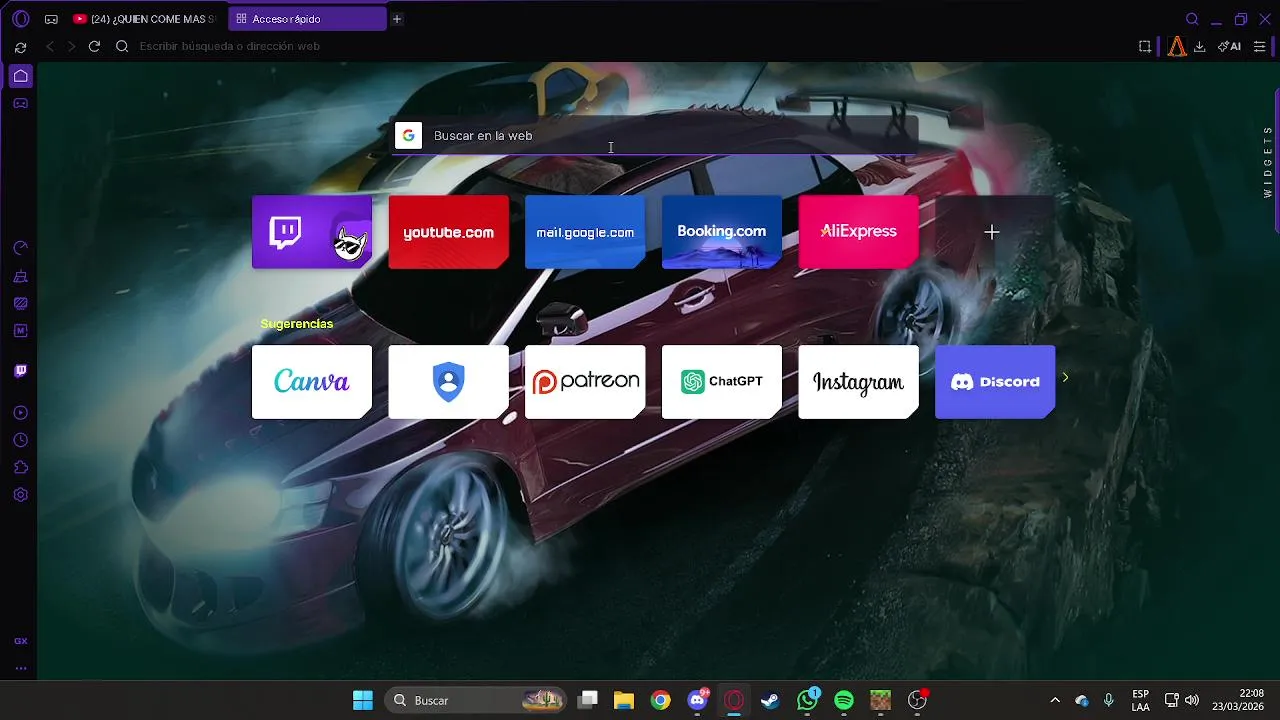Open the striped square sidebar icon
Screen dimensions: 1280x720
[x=20, y=303]
